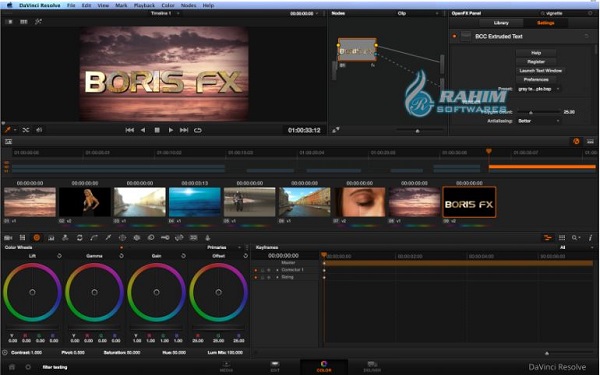Open the Power Window palette icon
This screenshot has height=375, width=600.
click(122, 238)
